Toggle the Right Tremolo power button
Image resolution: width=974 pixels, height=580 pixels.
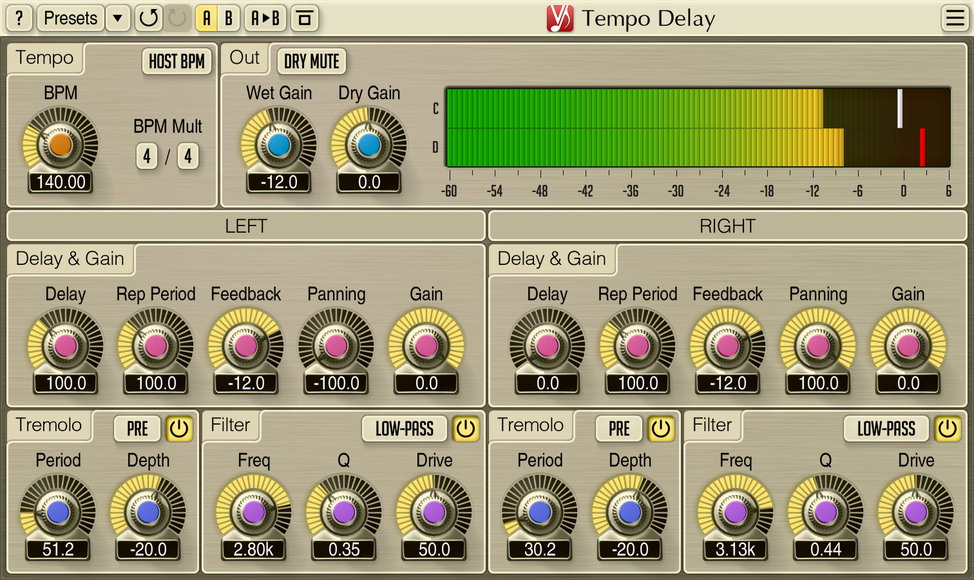[660, 428]
